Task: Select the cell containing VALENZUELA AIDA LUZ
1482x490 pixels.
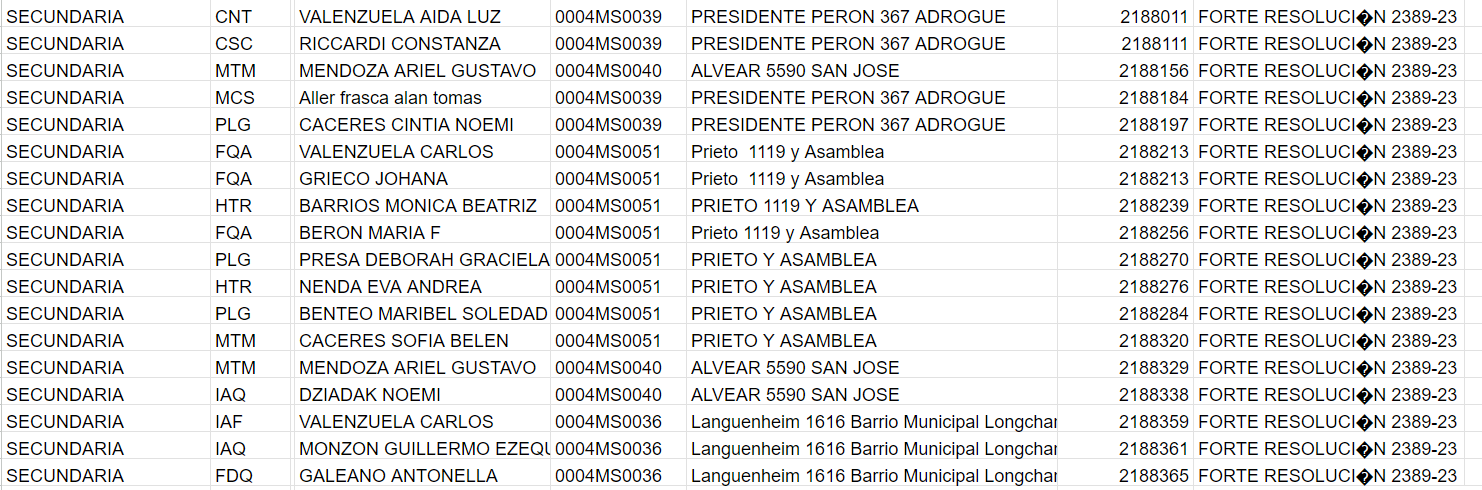Action: [x=400, y=17]
